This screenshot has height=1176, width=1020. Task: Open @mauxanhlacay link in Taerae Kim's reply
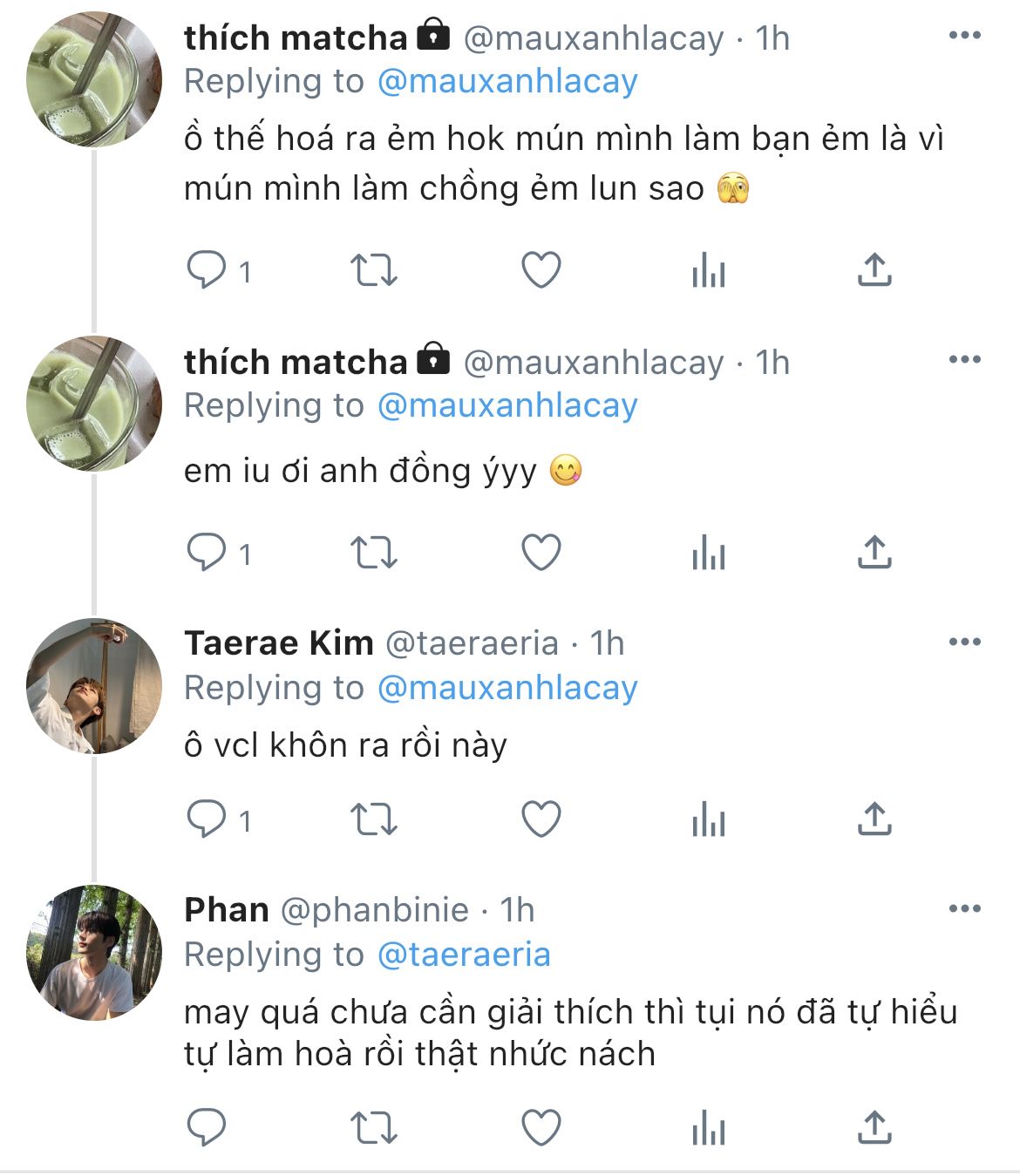[507, 688]
